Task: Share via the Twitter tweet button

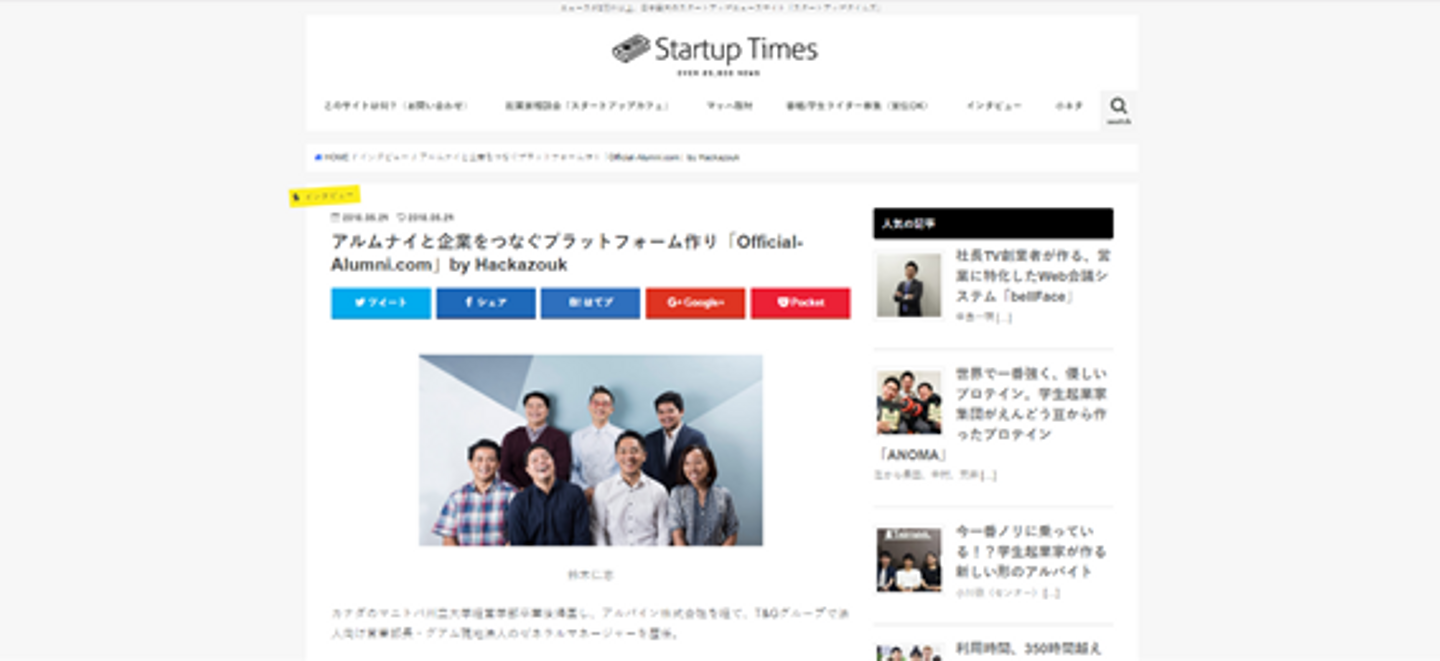Action: point(381,303)
